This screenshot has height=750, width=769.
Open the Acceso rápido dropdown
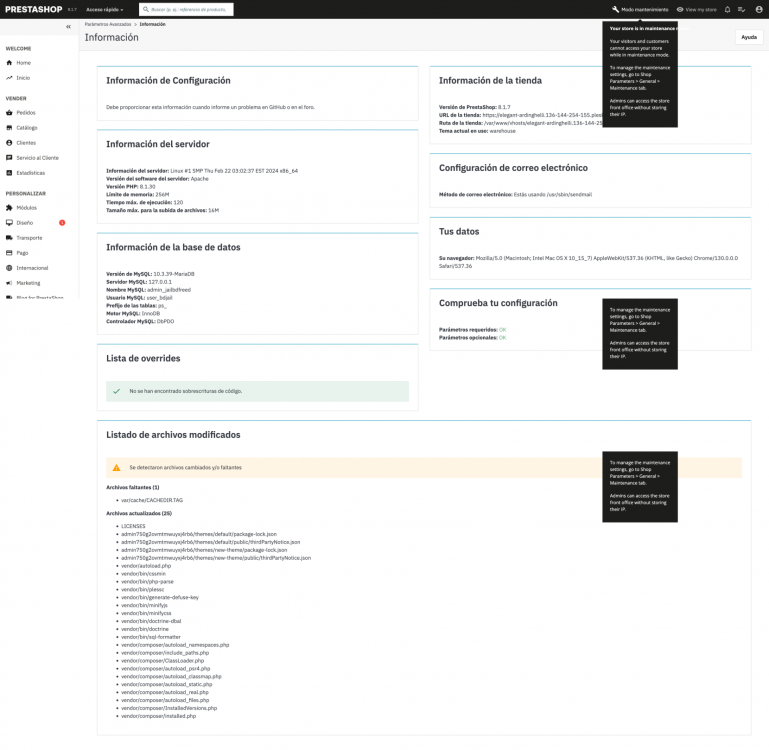(104, 9)
